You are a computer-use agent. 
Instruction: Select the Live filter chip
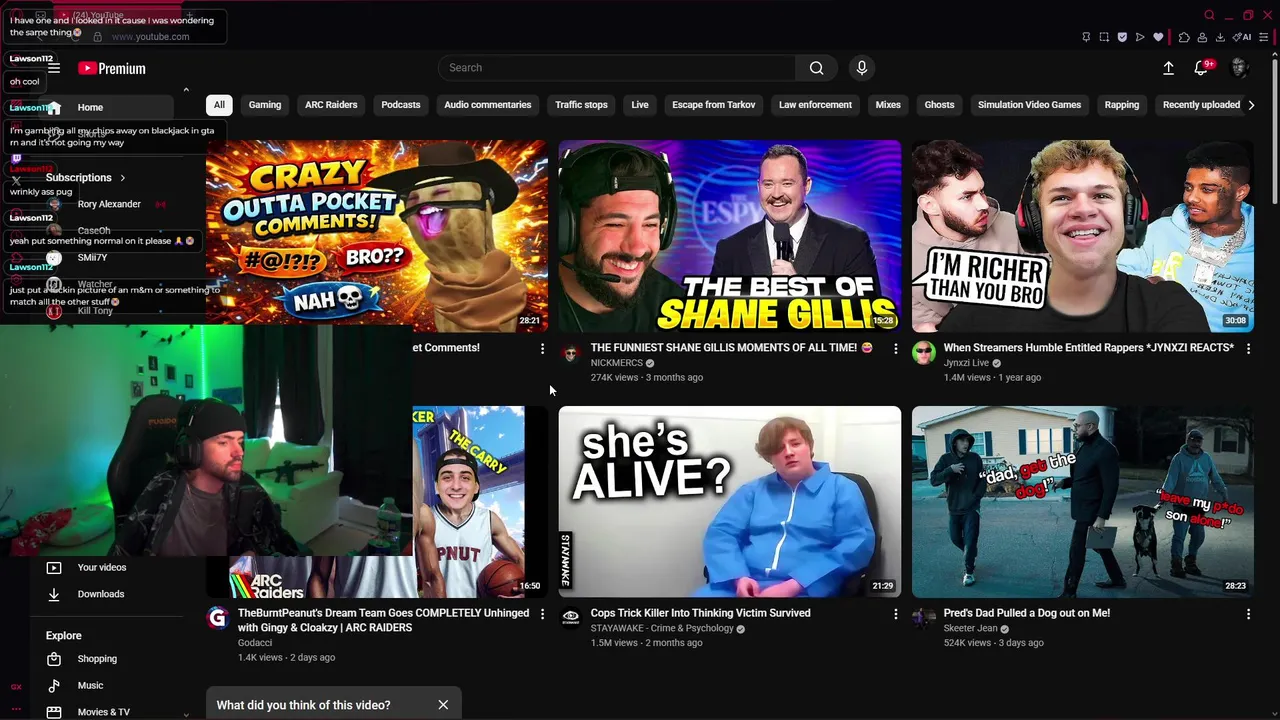[x=640, y=105]
